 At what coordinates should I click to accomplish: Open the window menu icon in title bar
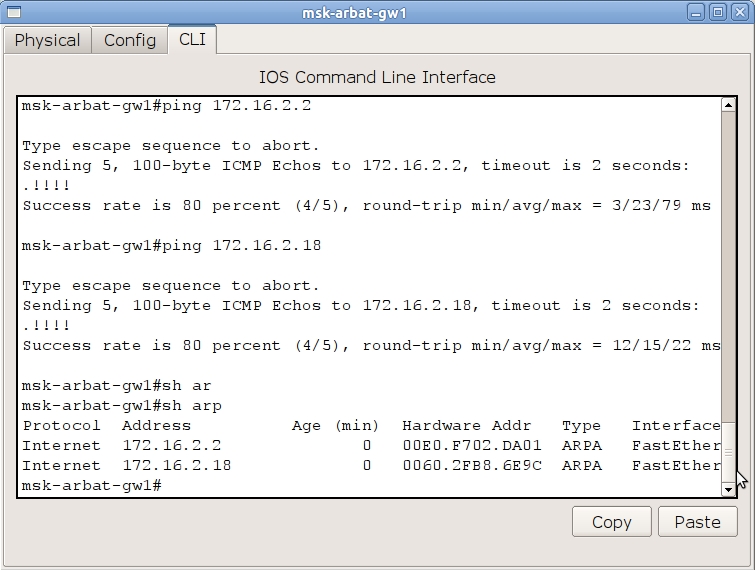click(13, 12)
